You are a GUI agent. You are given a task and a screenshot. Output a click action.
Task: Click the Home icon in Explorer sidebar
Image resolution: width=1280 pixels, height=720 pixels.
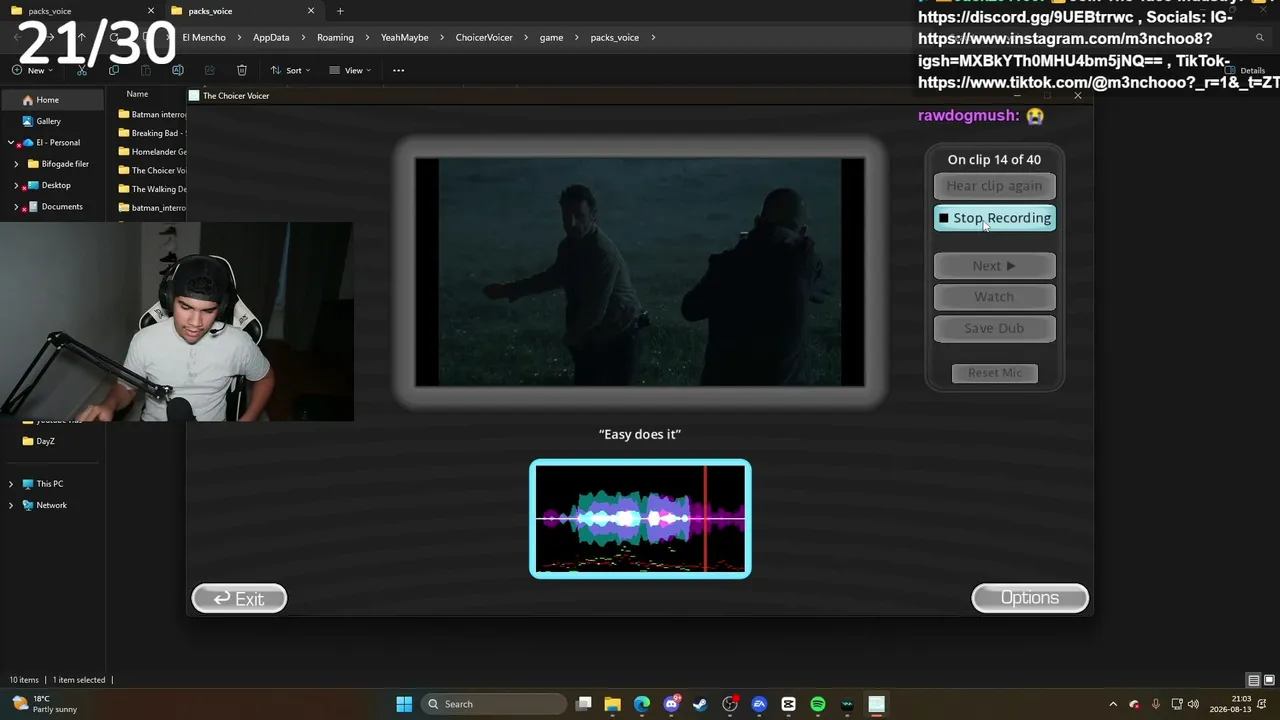[28, 100]
